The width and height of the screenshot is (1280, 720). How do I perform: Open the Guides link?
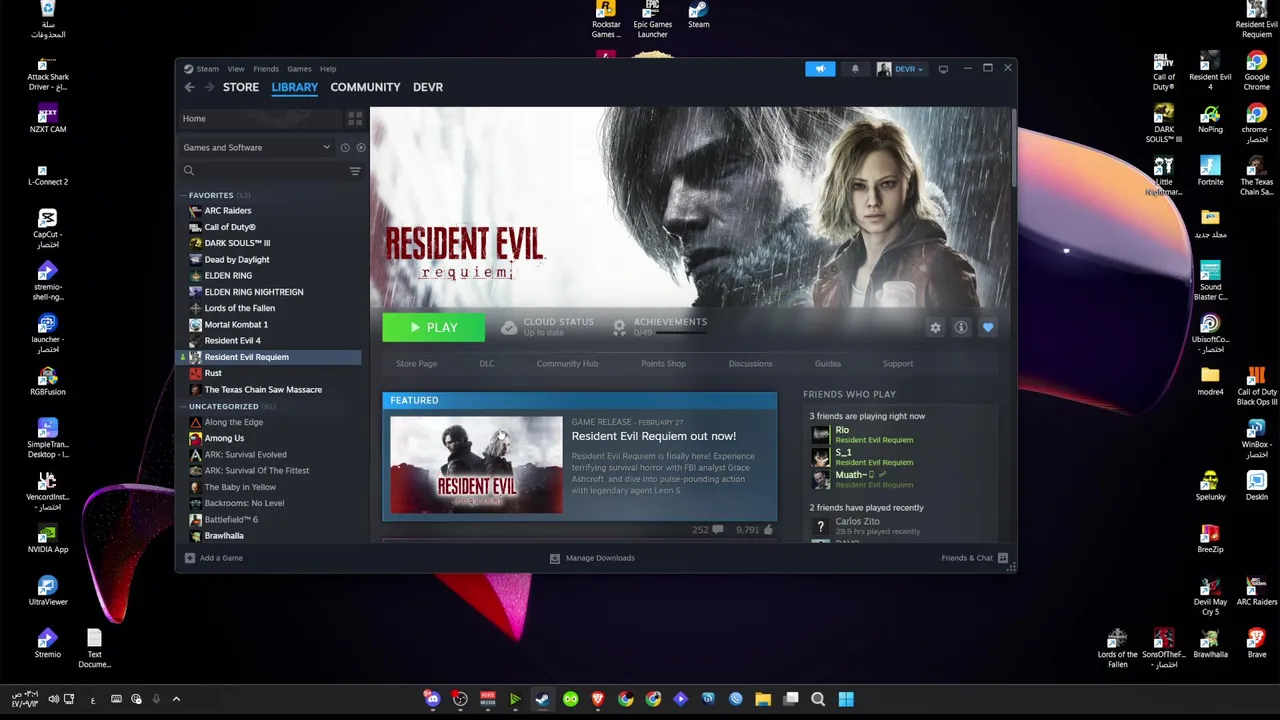[827, 364]
